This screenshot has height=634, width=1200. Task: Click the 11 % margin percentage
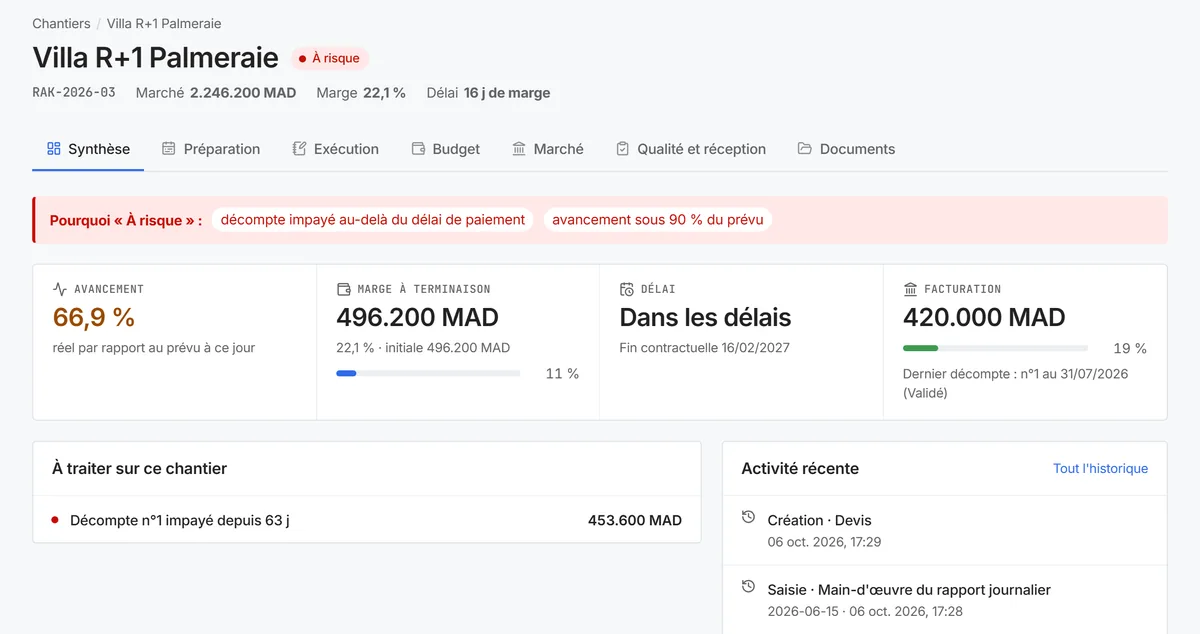point(562,374)
